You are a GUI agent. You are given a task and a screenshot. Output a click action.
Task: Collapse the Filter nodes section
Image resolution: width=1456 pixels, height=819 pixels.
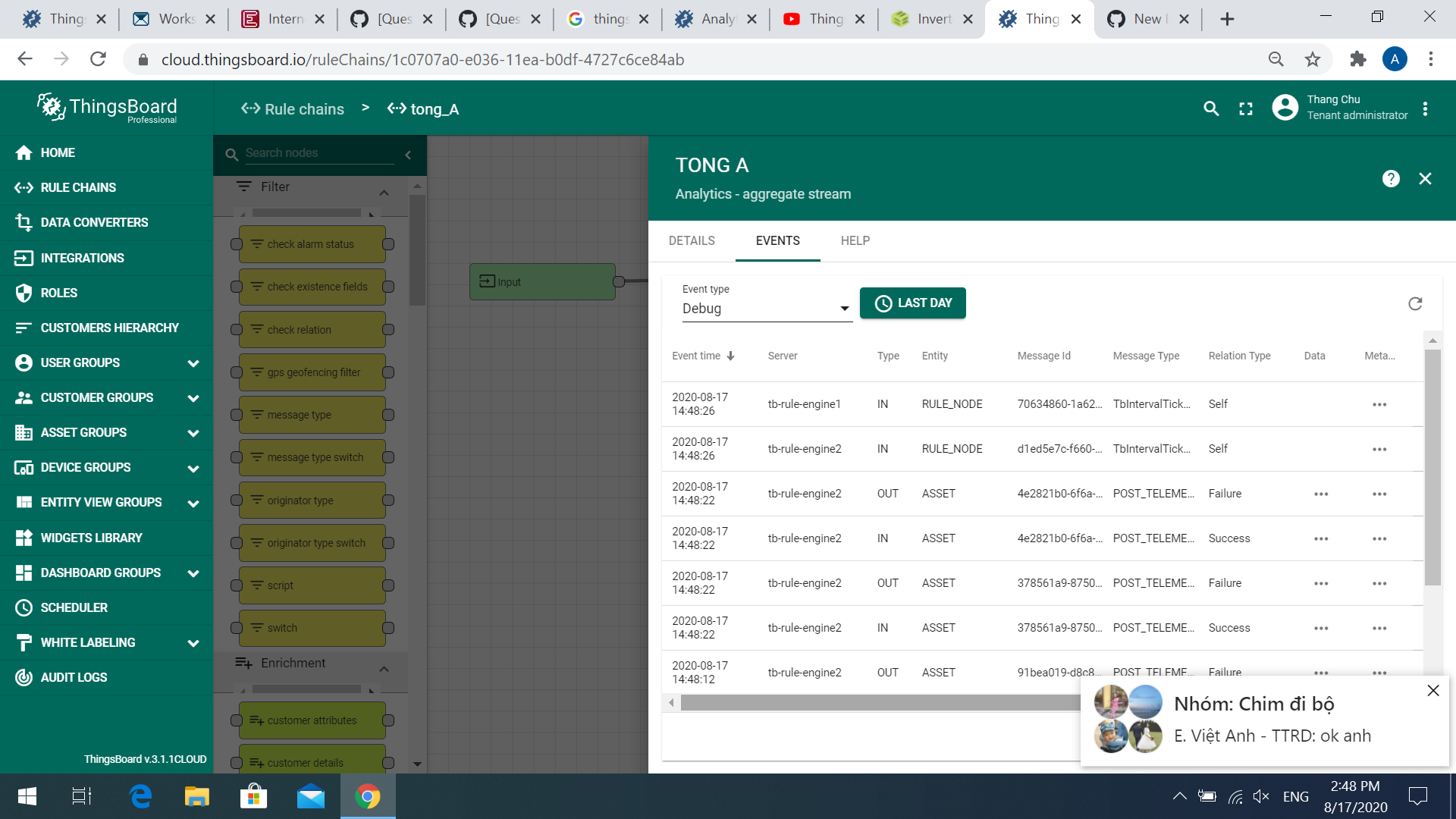tap(384, 193)
